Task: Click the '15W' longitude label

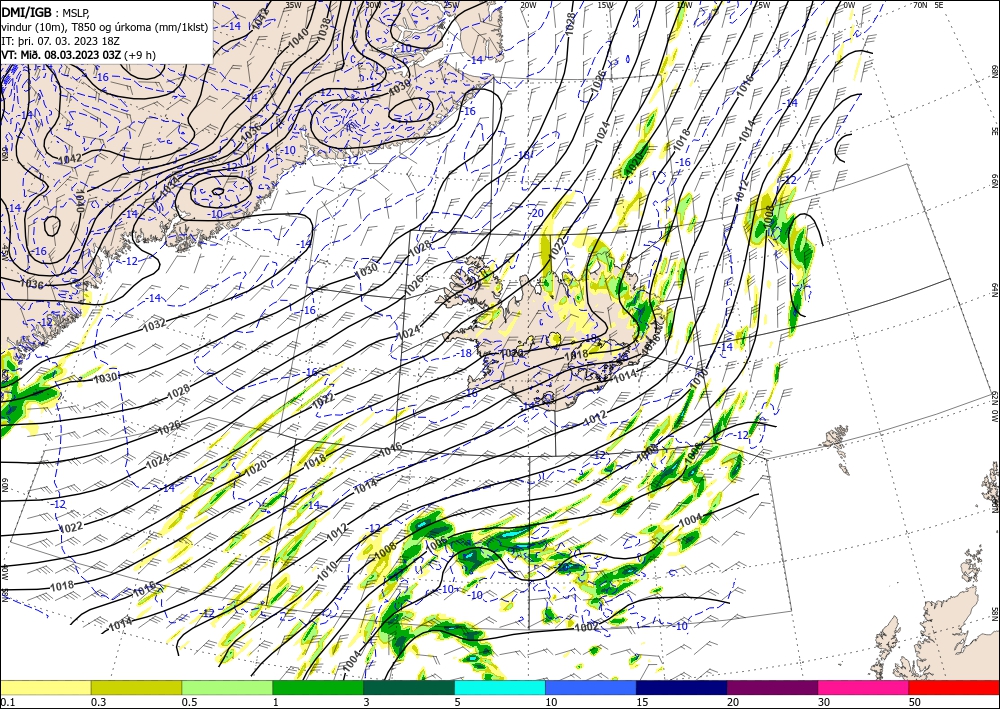Action: pyautogui.click(x=605, y=5)
